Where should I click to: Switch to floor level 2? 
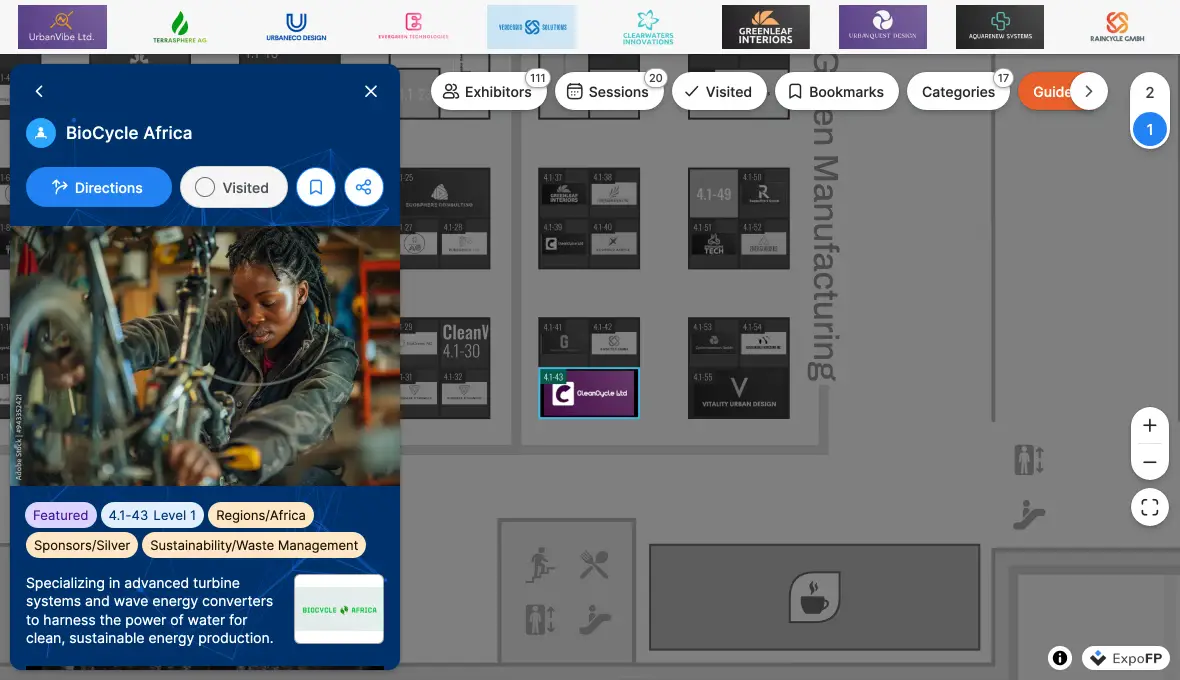(x=1149, y=93)
